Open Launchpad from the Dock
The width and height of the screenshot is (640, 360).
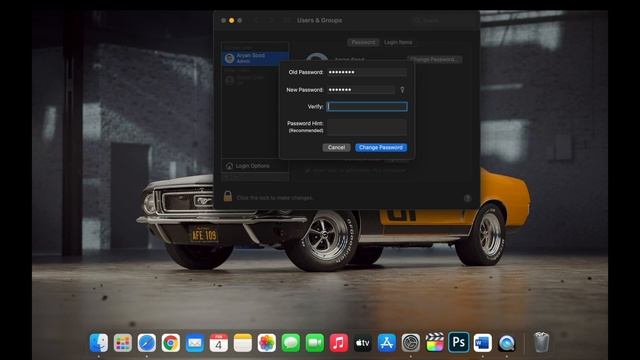tap(123, 342)
